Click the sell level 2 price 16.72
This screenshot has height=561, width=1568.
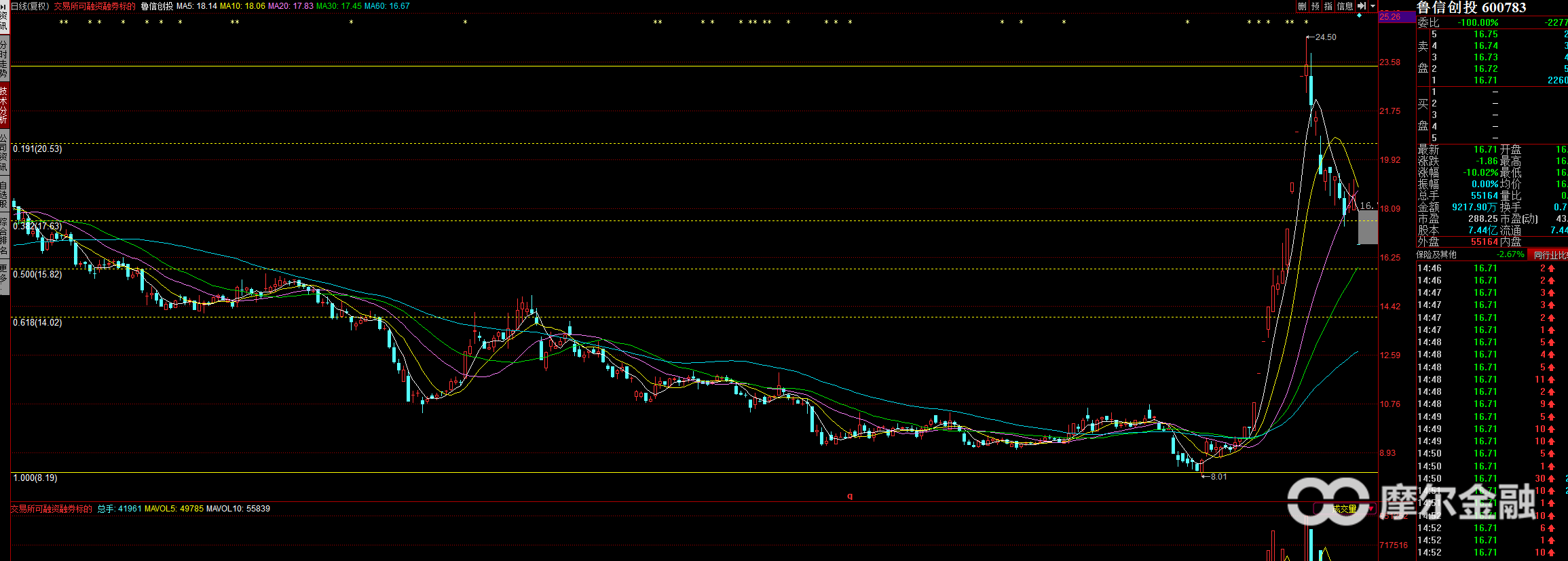pyautogui.click(x=1485, y=69)
